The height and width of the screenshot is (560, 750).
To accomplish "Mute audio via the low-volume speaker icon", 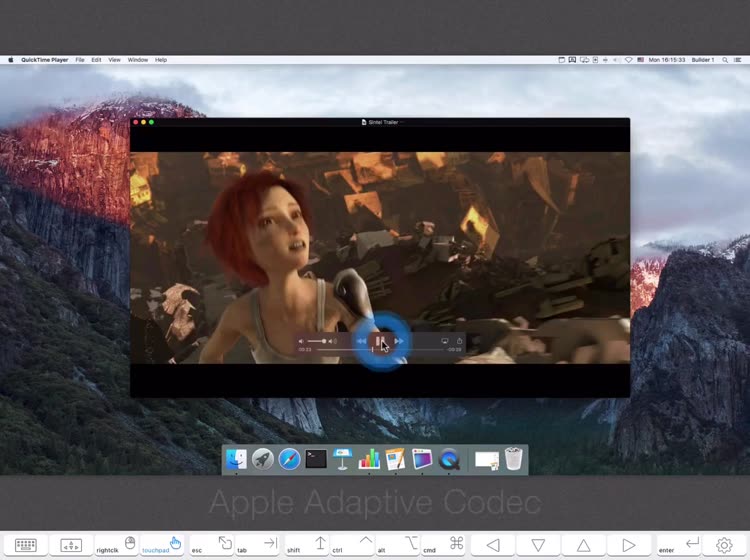I will pos(301,341).
